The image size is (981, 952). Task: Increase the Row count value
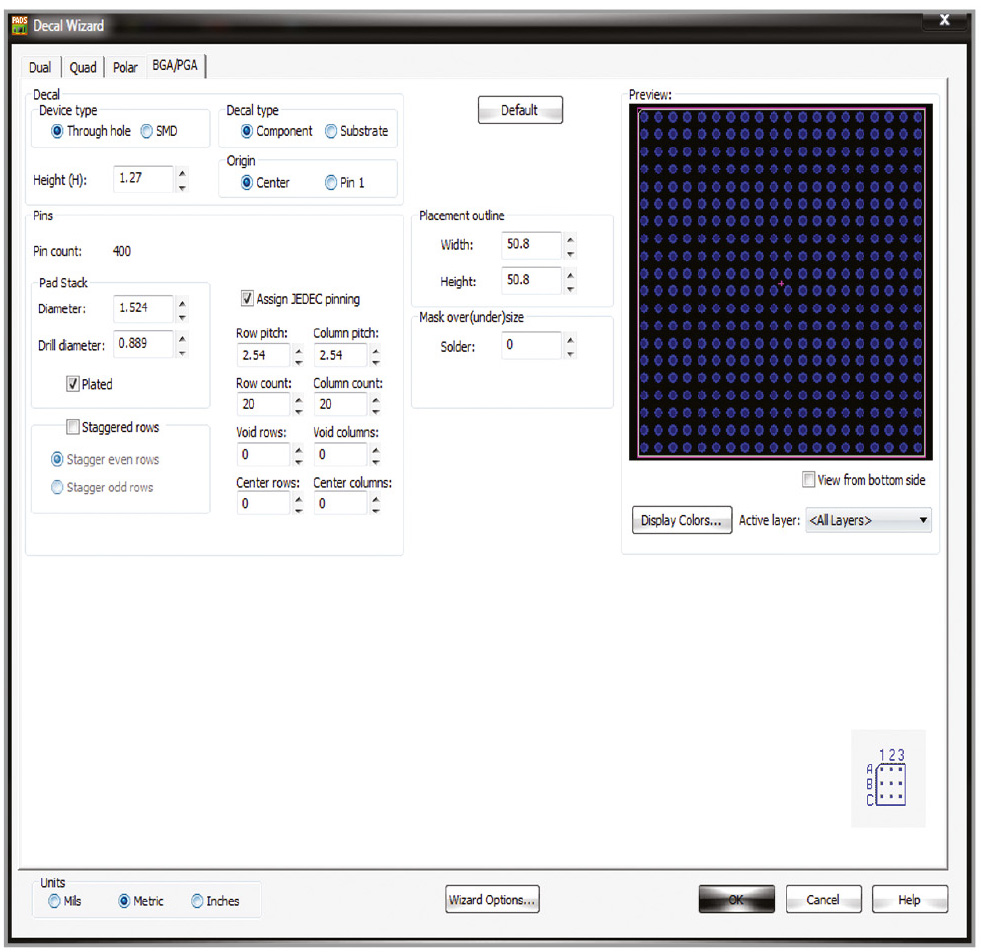[298, 399]
